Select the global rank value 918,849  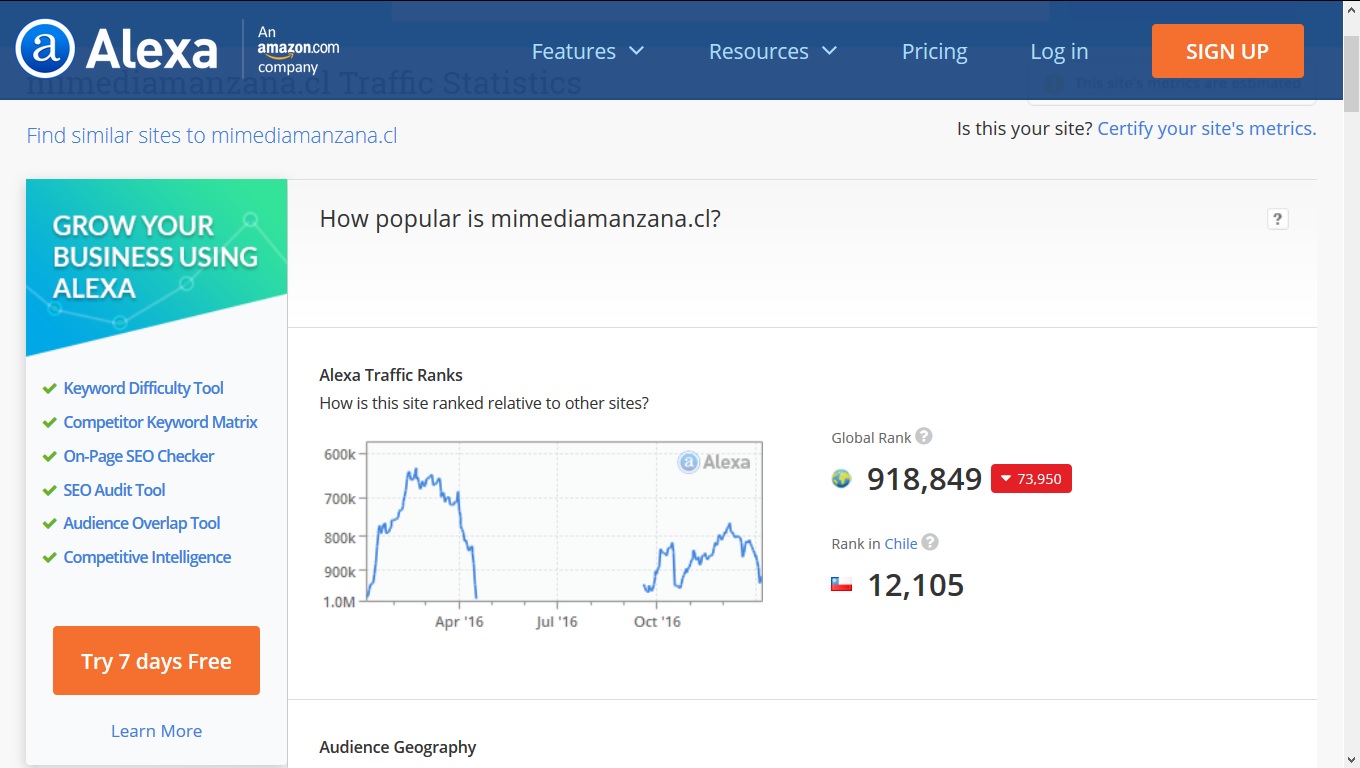coord(924,479)
